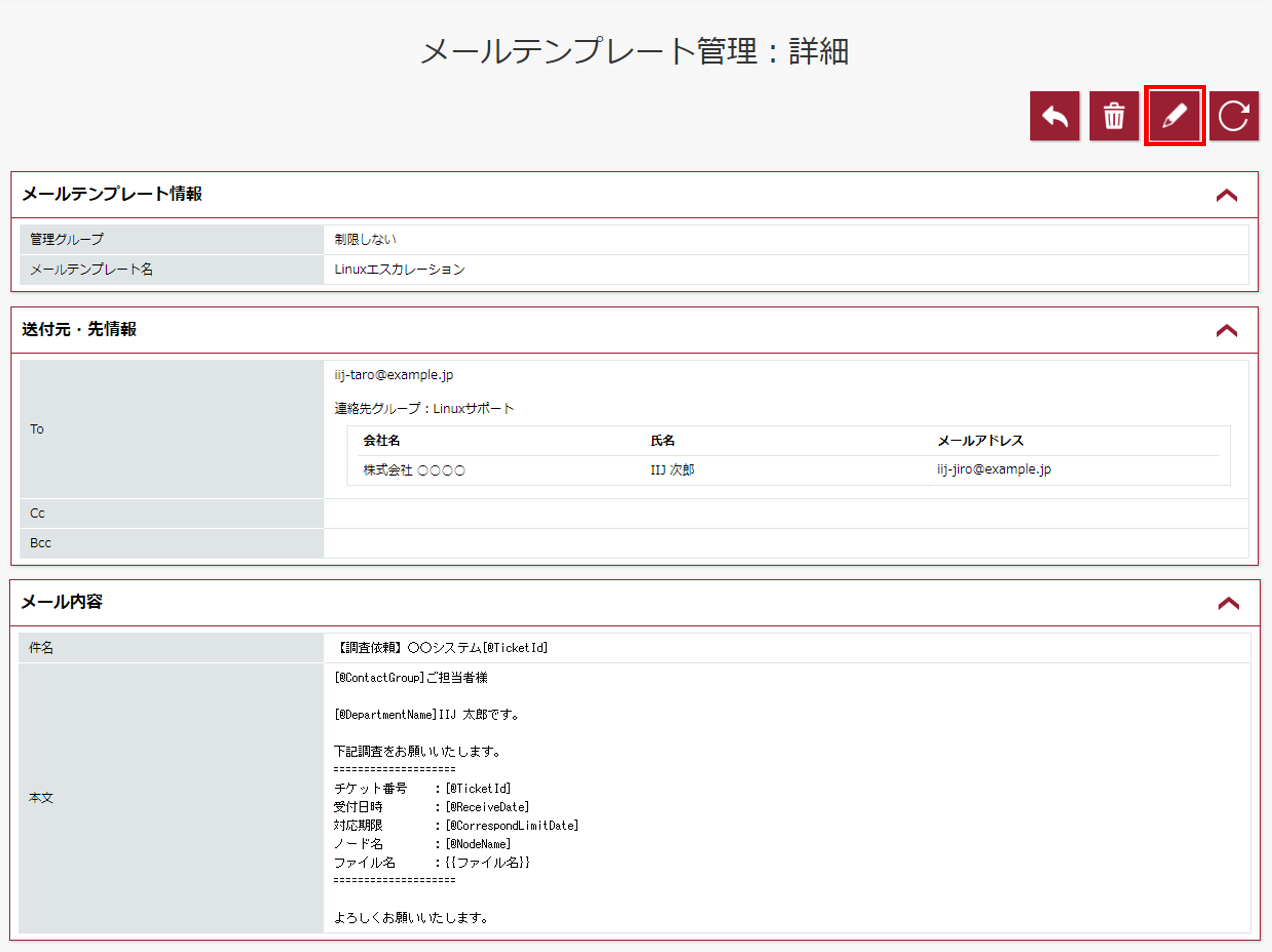This screenshot has width=1272, height=952.
Task: Click the 送付元・先情報 section header
Action: (x=634, y=330)
